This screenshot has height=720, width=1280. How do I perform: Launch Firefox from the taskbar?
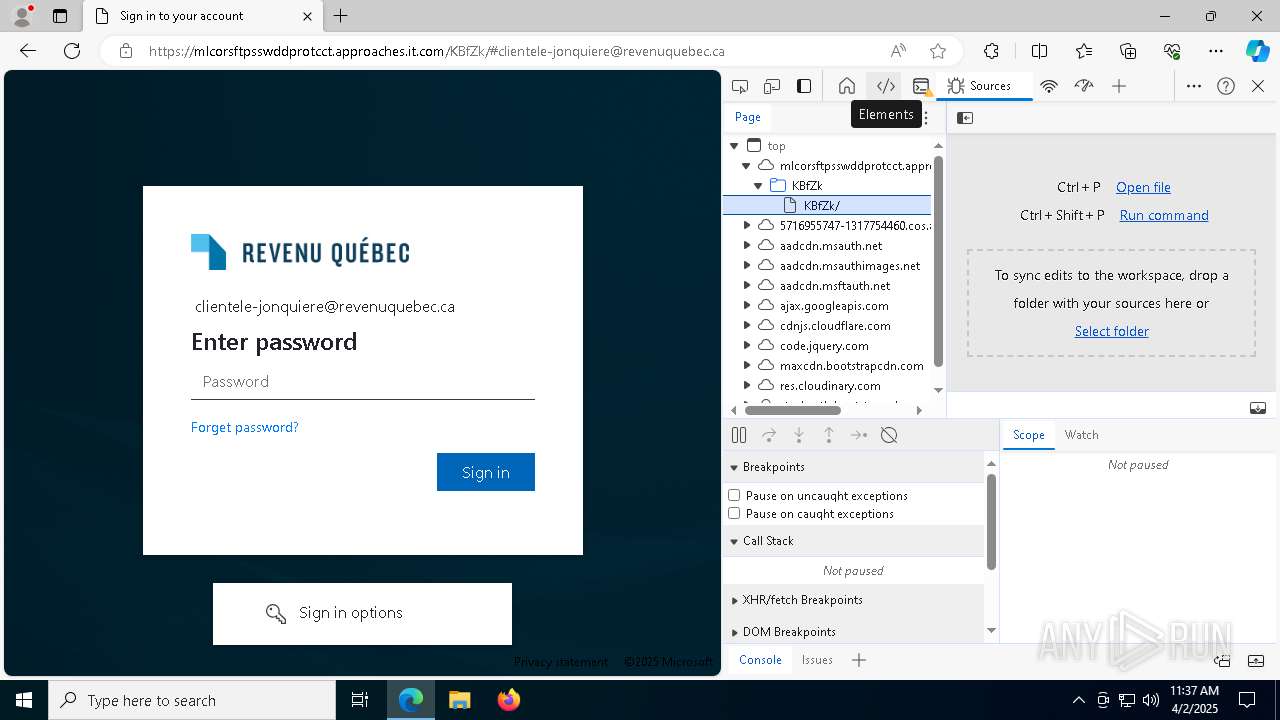[509, 700]
